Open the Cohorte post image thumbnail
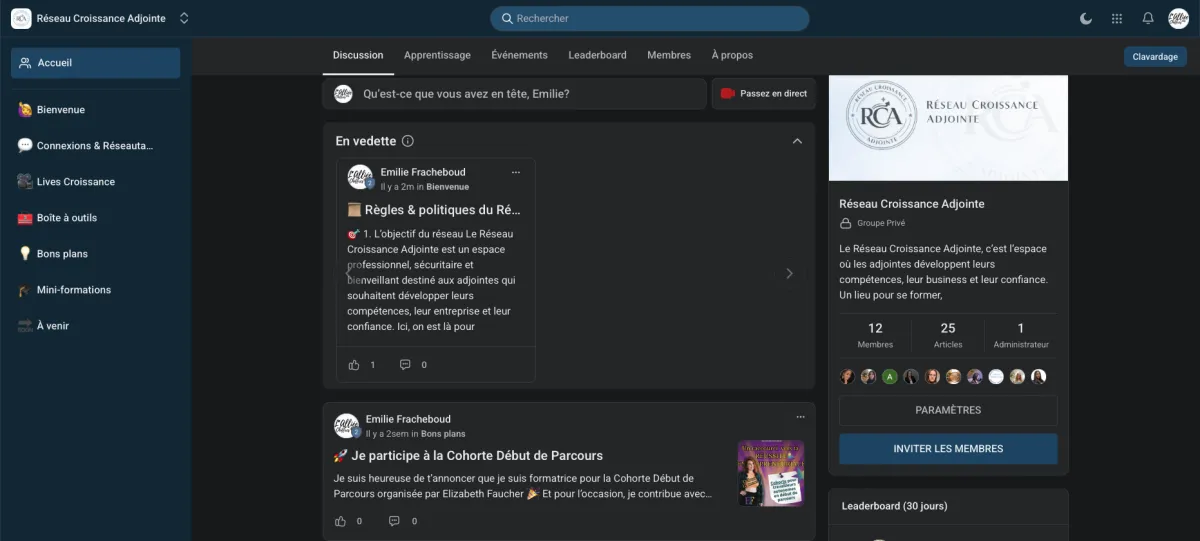Viewport: 1200px width, 541px height. point(771,473)
